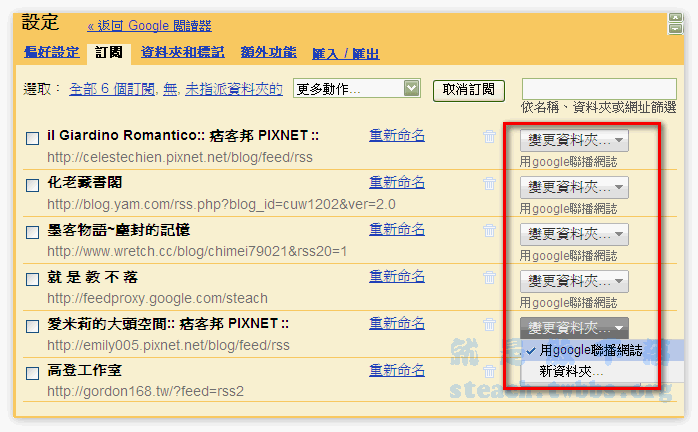Open 變更資料夾 dropdown for il Giardino Romantico

click(574, 140)
